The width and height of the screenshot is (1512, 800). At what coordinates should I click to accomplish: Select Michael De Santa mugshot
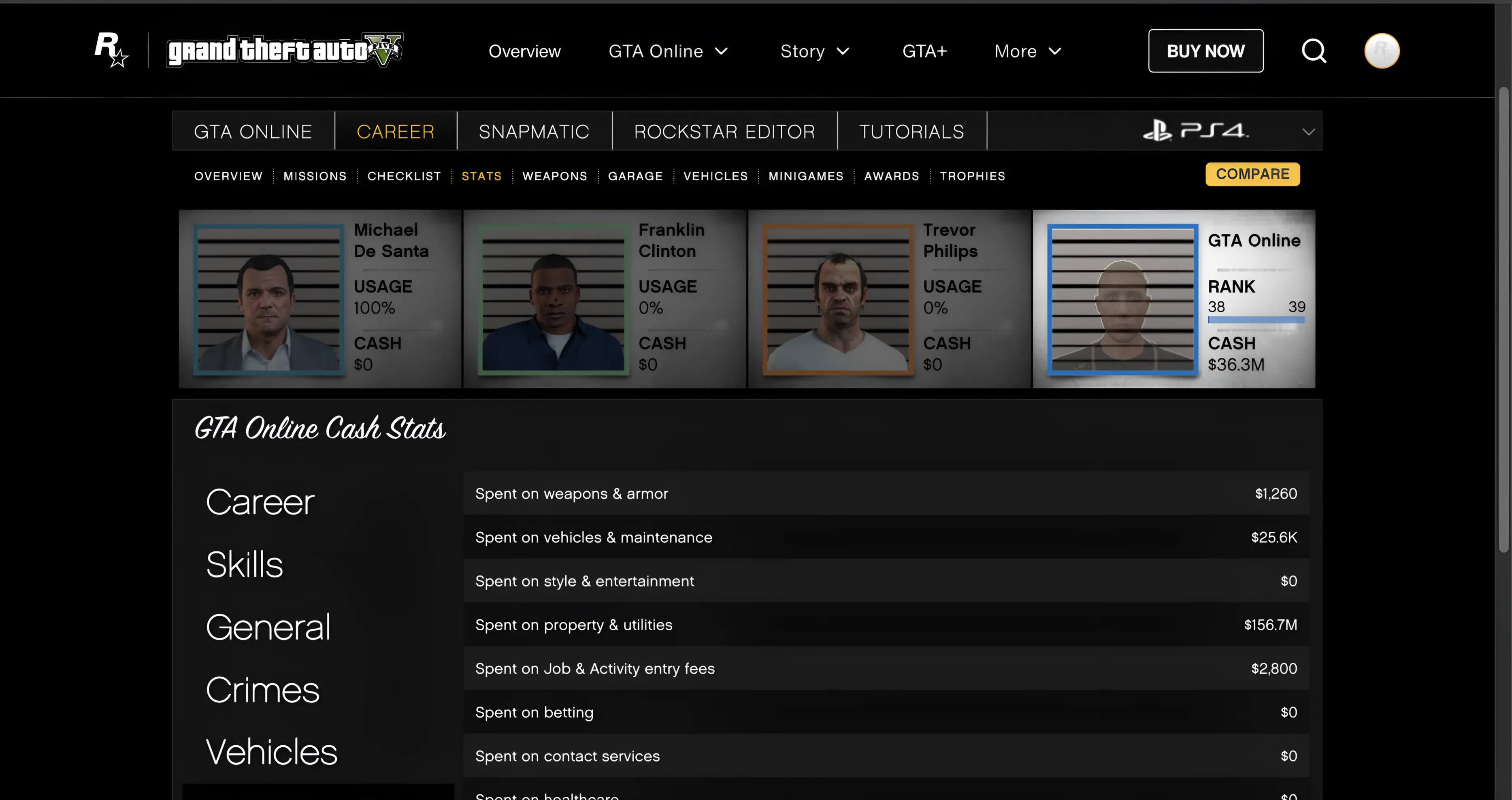tap(269, 299)
